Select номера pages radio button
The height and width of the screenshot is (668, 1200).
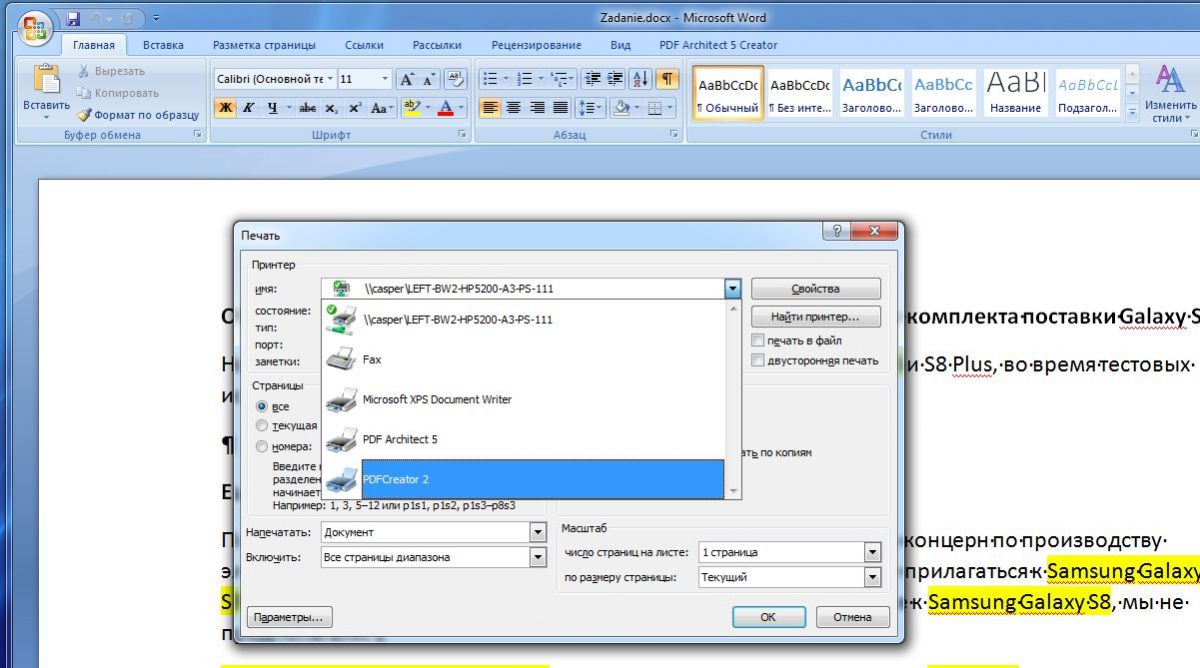(262, 447)
